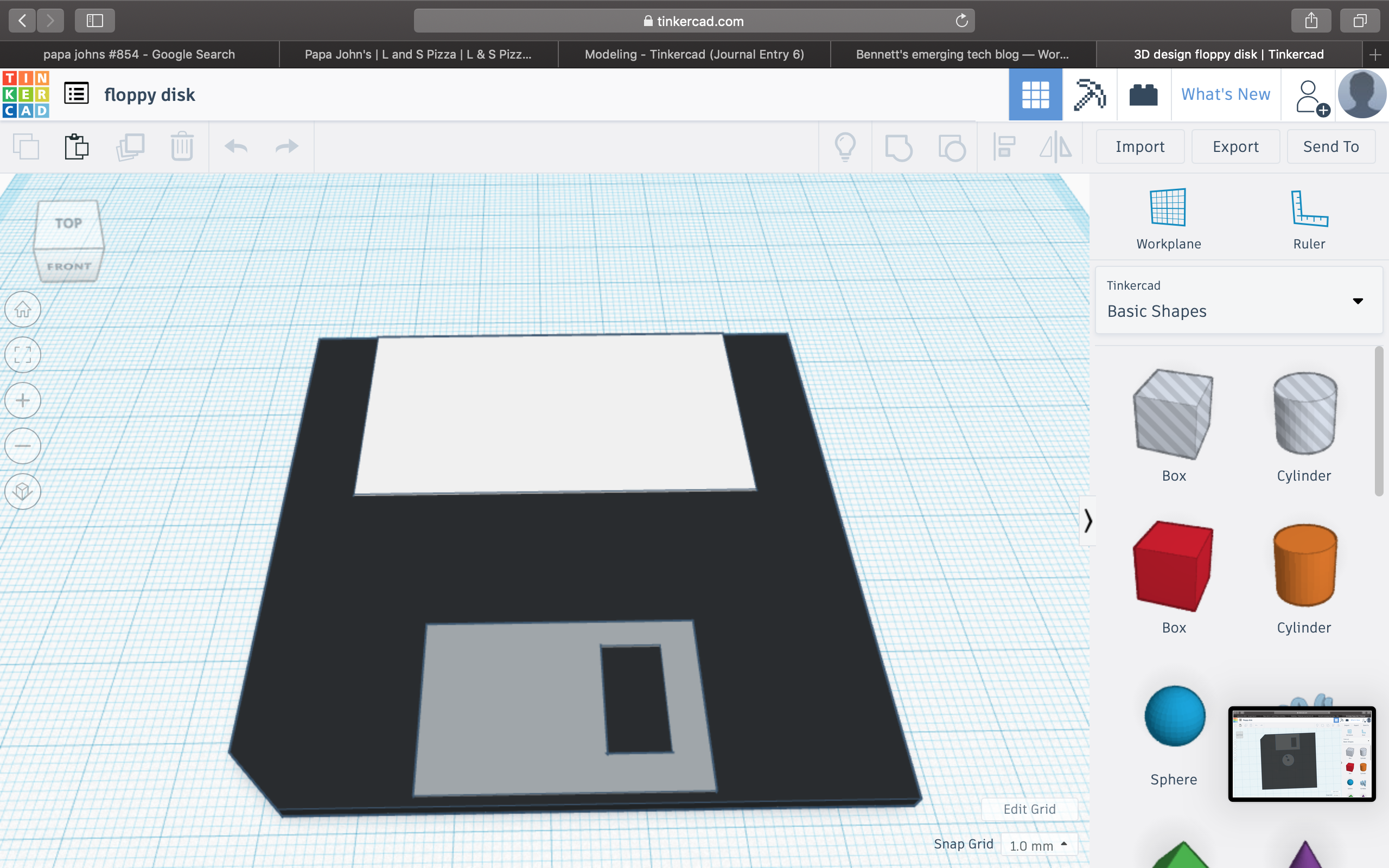Click the Fit all in view icon
1389x868 pixels.
coord(23,355)
